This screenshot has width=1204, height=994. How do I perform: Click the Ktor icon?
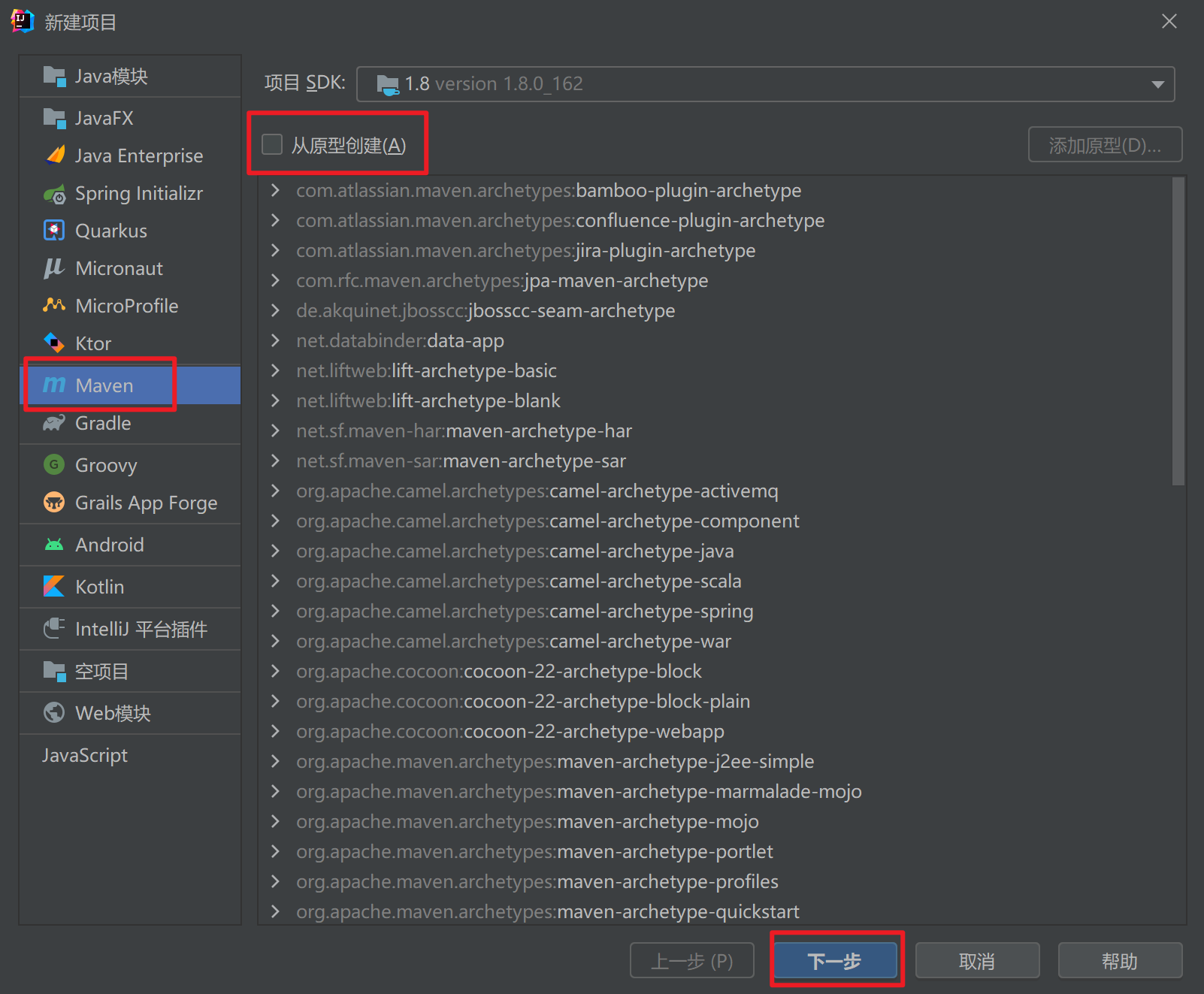(x=54, y=343)
